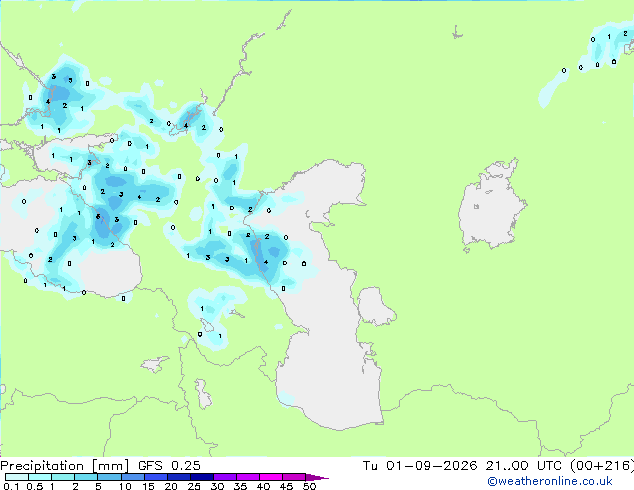Click the legend label '25'
Viewport: 634px width, 490px height.
[194, 486]
